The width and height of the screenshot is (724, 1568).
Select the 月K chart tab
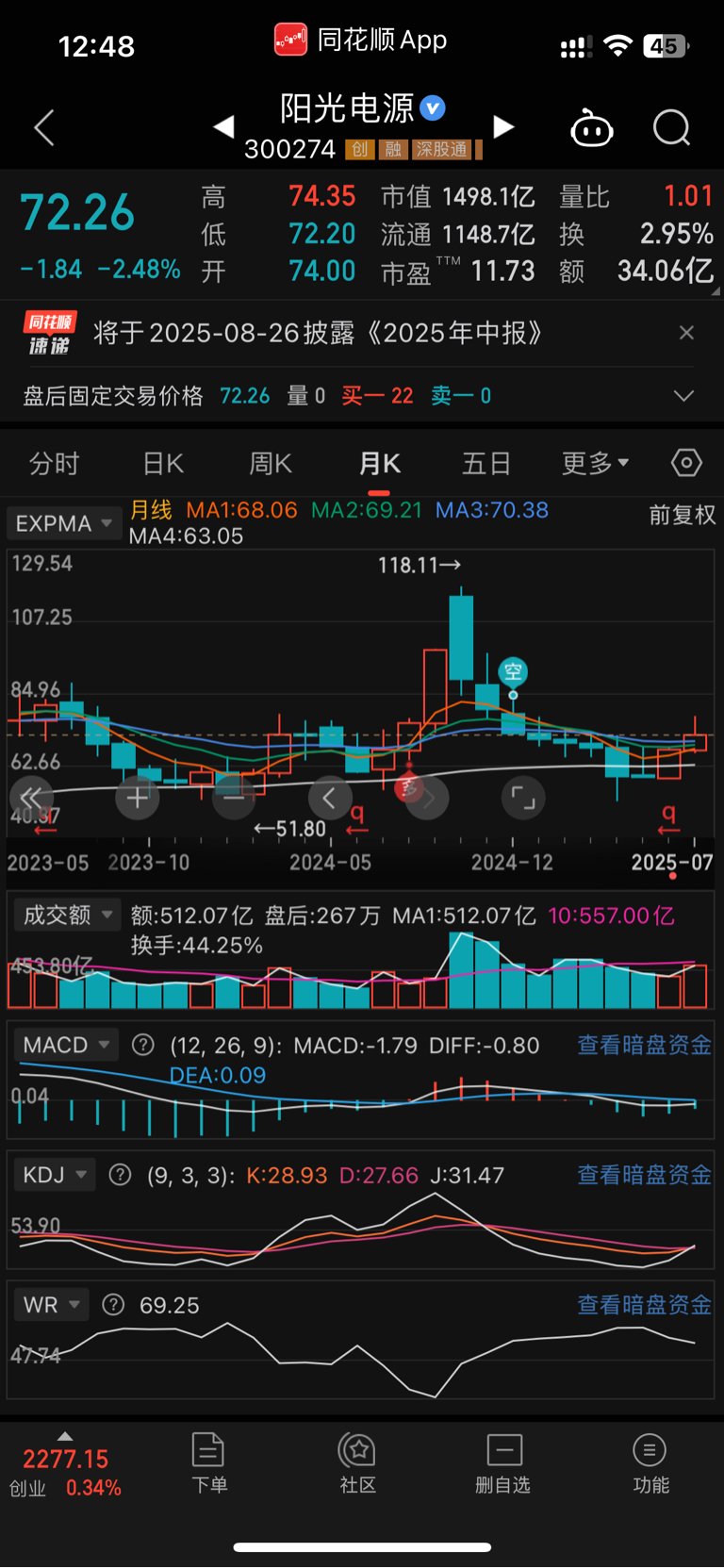tap(379, 463)
